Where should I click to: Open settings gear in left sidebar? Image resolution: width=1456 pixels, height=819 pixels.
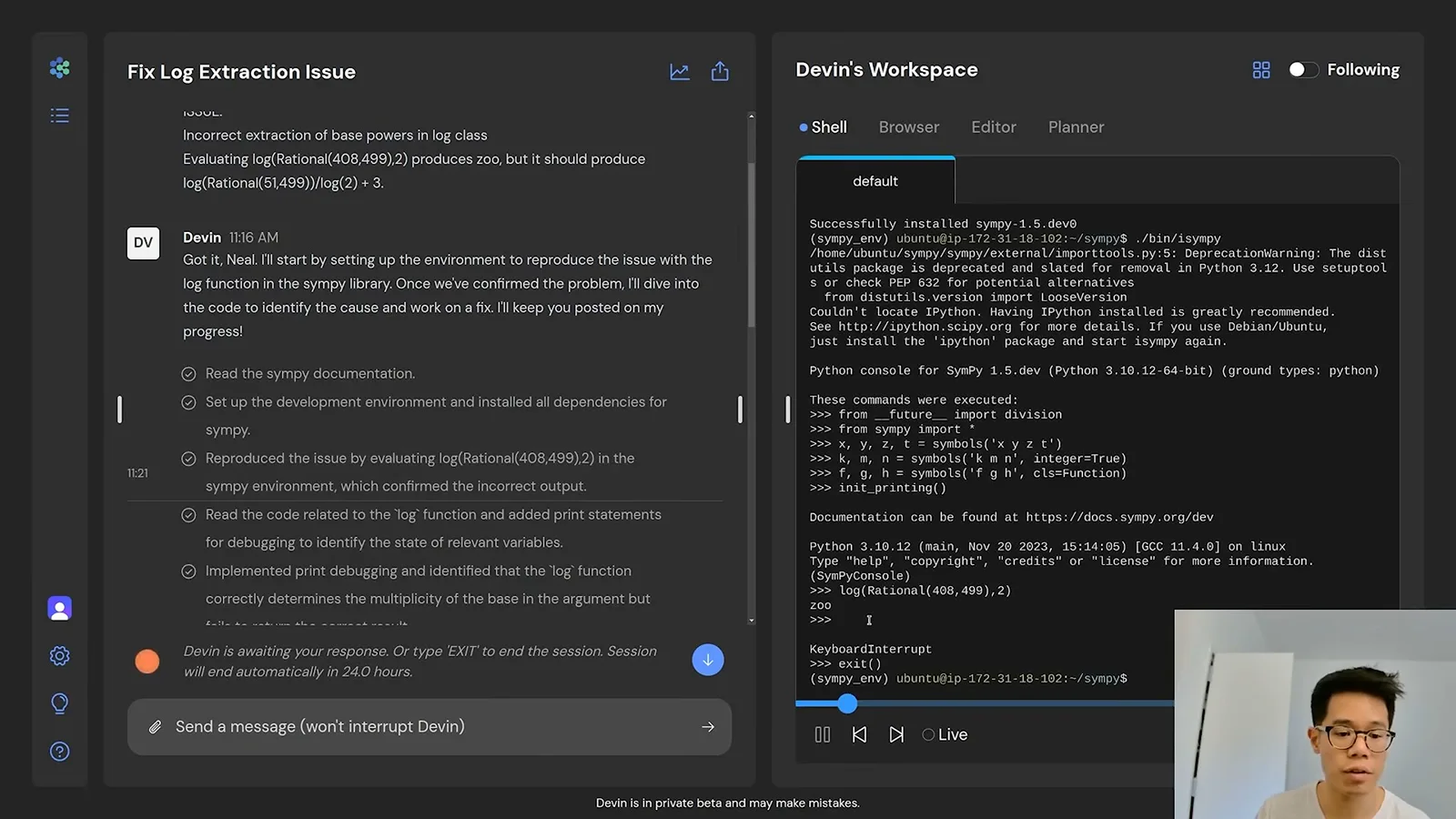tap(60, 656)
